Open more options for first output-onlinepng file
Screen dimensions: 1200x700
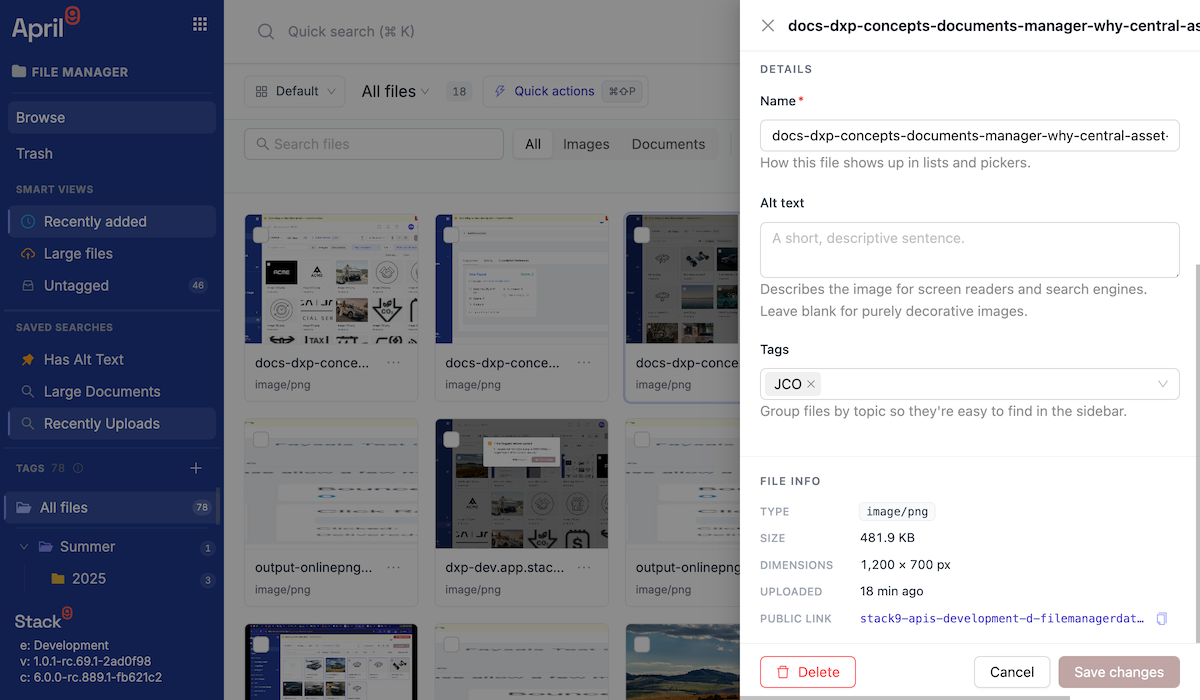[x=394, y=567]
